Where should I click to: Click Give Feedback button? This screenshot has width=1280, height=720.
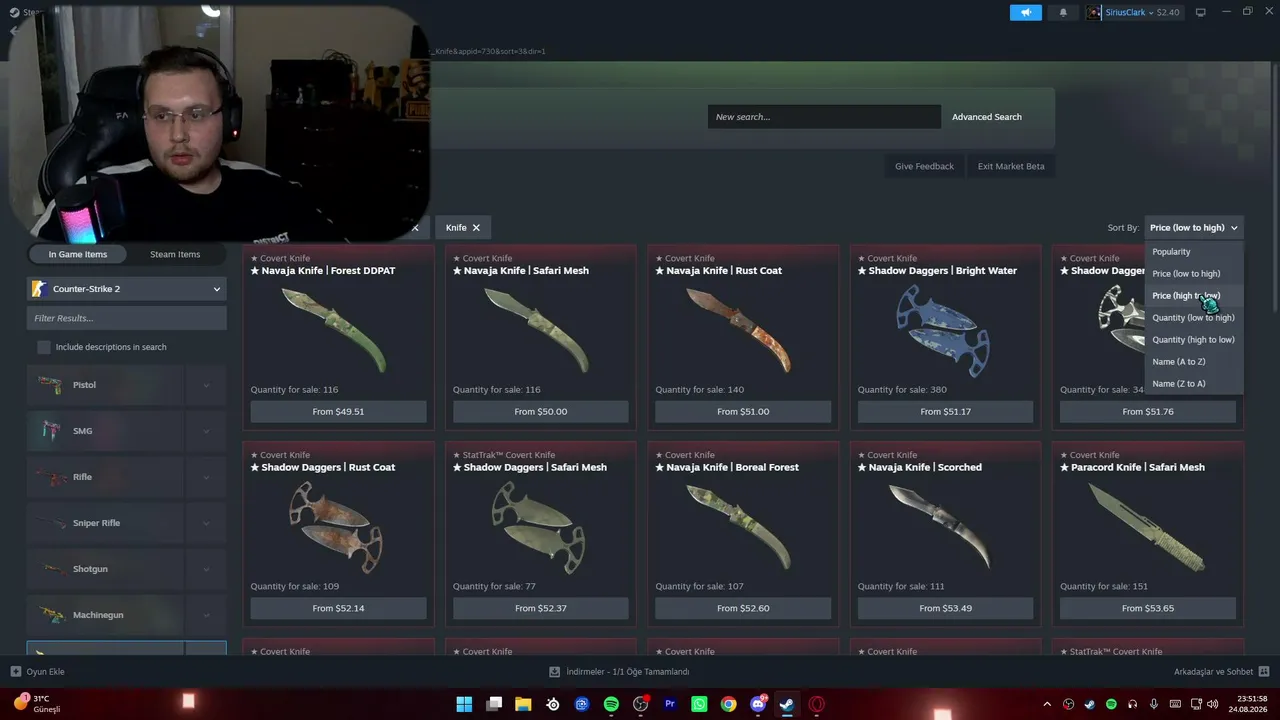pos(924,166)
